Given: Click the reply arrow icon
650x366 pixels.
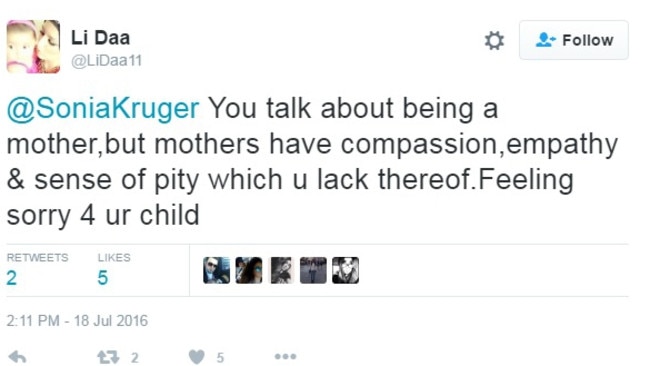Looking at the screenshot, I should (17, 357).
